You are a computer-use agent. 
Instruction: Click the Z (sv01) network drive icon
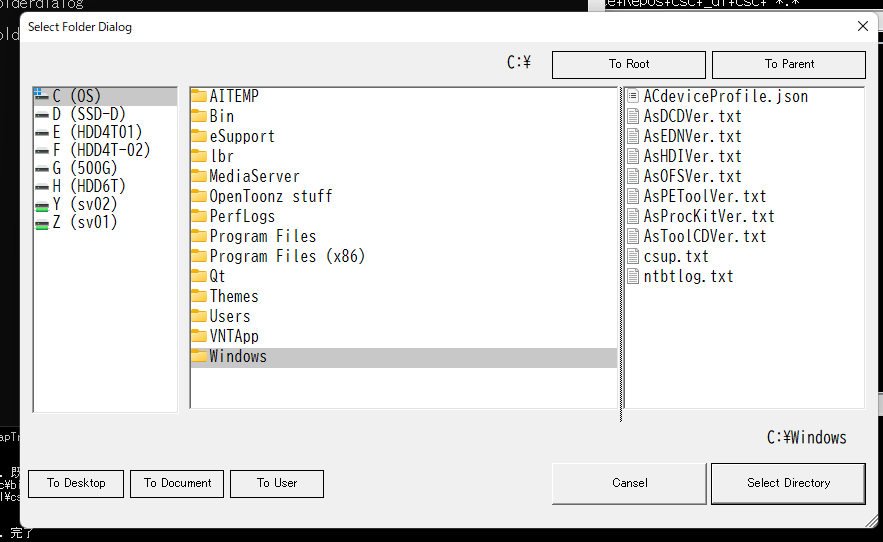[42, 224]
